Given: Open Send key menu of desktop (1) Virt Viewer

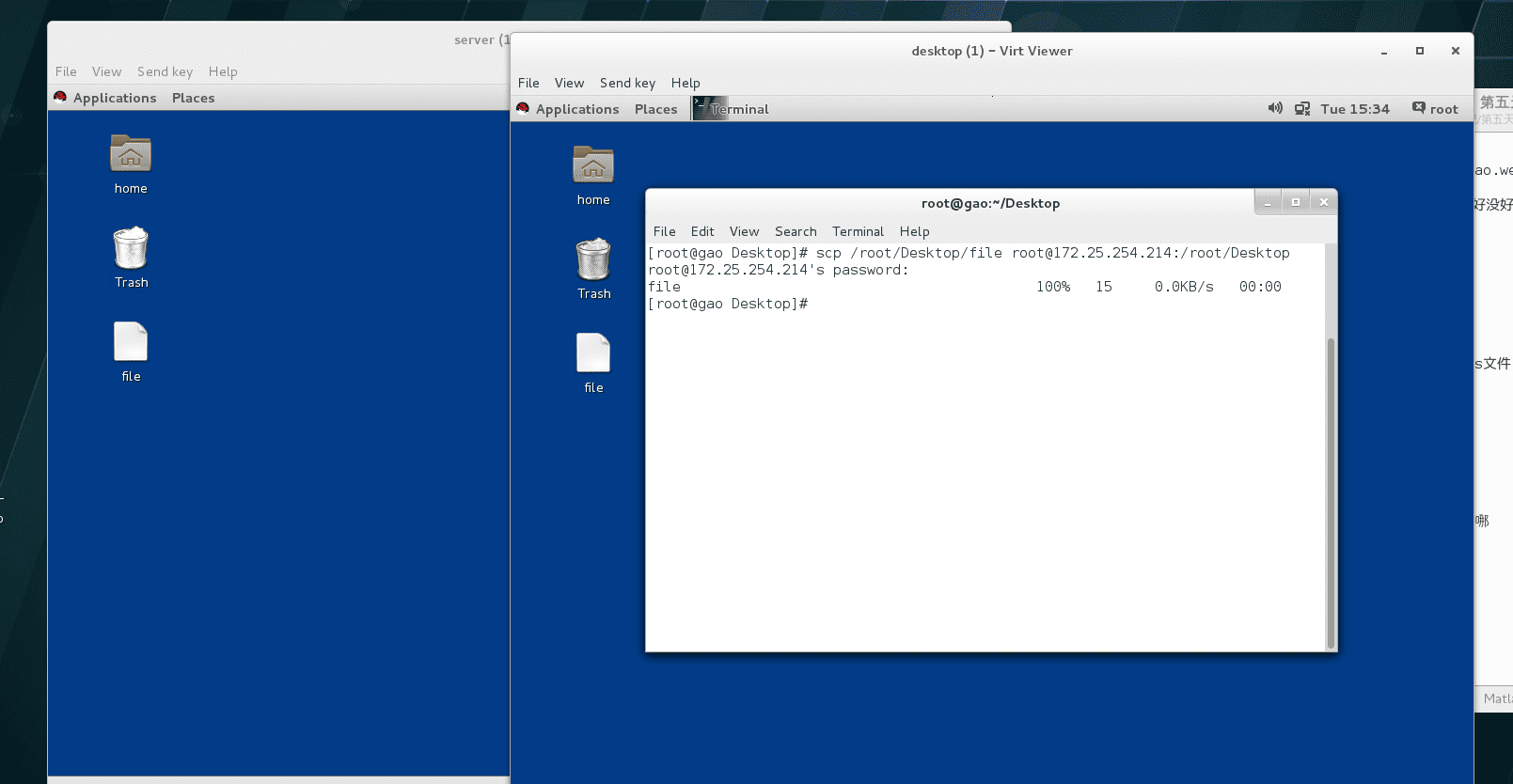Looking at the screenshot, I should [x=627, y=83].
